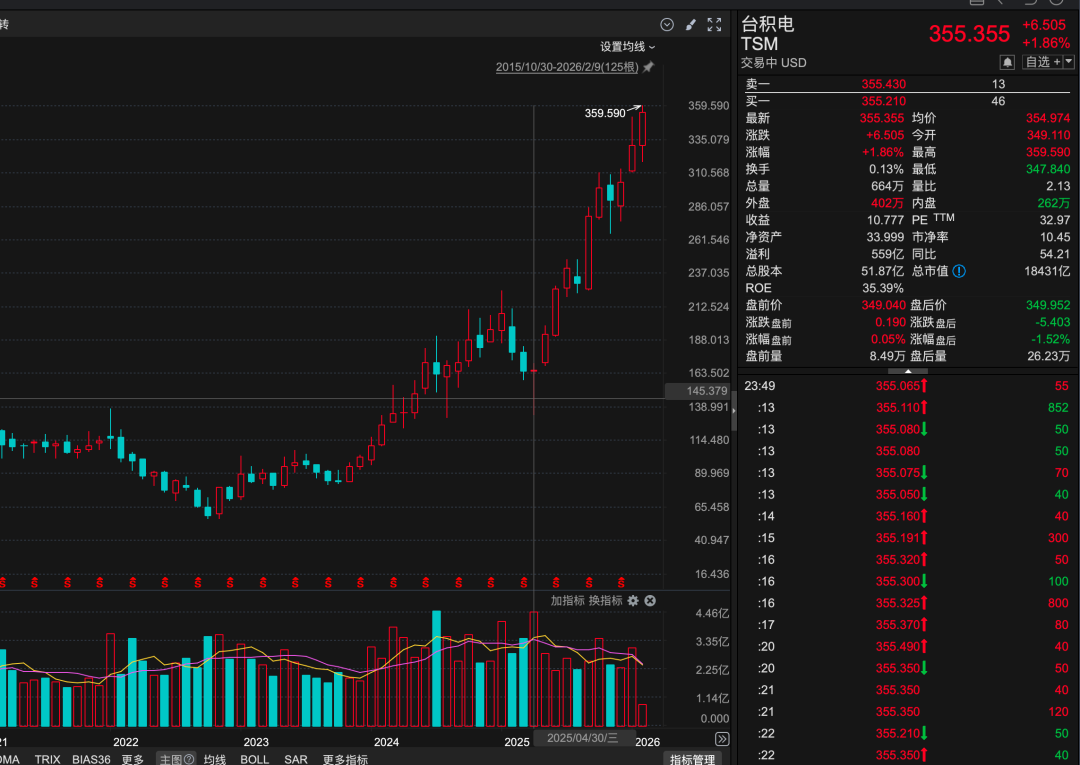Click the 最低 value 347.840
The height and width of the screenshot is (765, 1080).
1048,169
